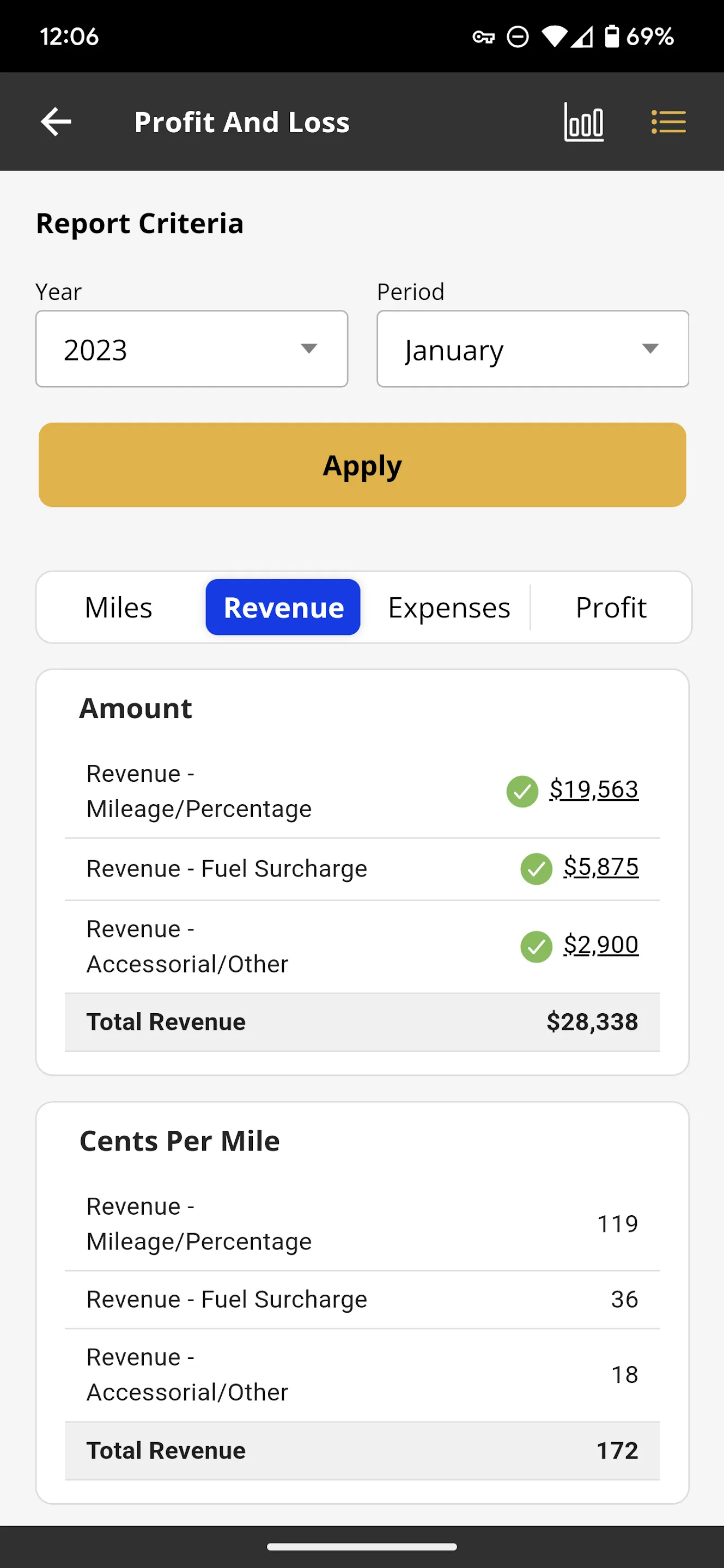
Task: Open the $2,900 accessorial revenue link
Action: tap(601, 945)
